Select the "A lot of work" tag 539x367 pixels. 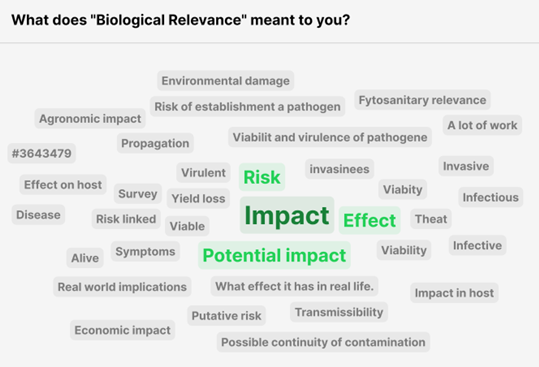tap(482, 125)
